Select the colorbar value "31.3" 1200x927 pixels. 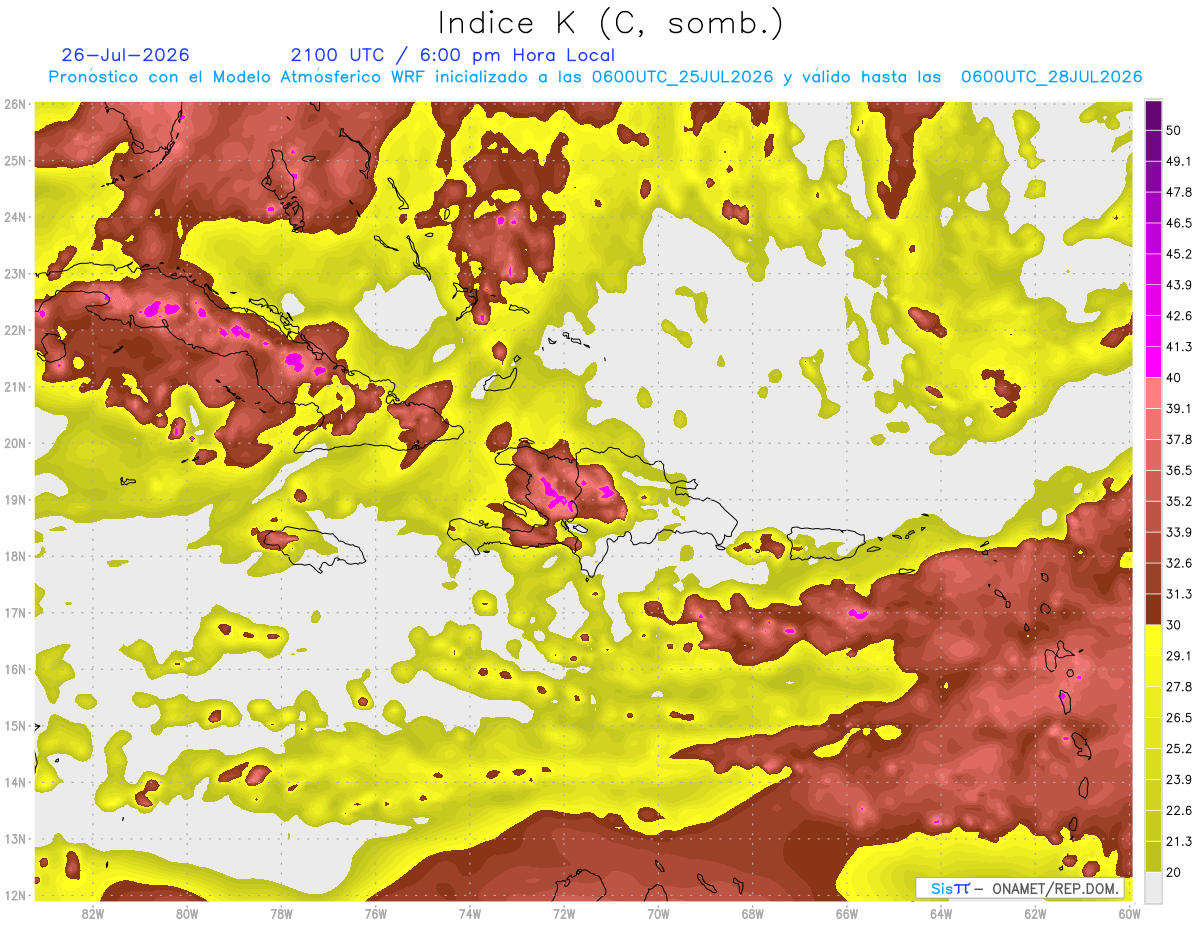1178,594
